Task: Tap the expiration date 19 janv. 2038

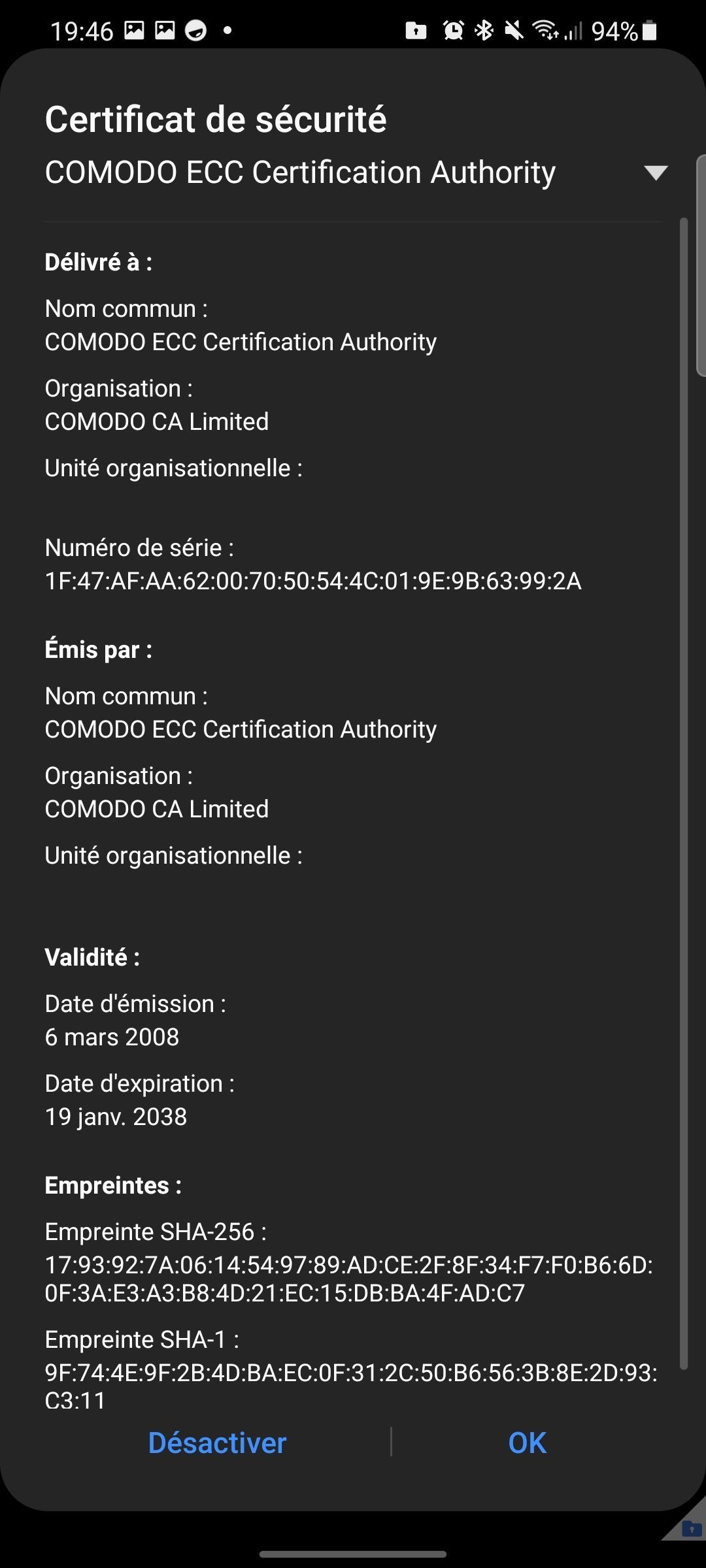Action: click(116, 1117)
